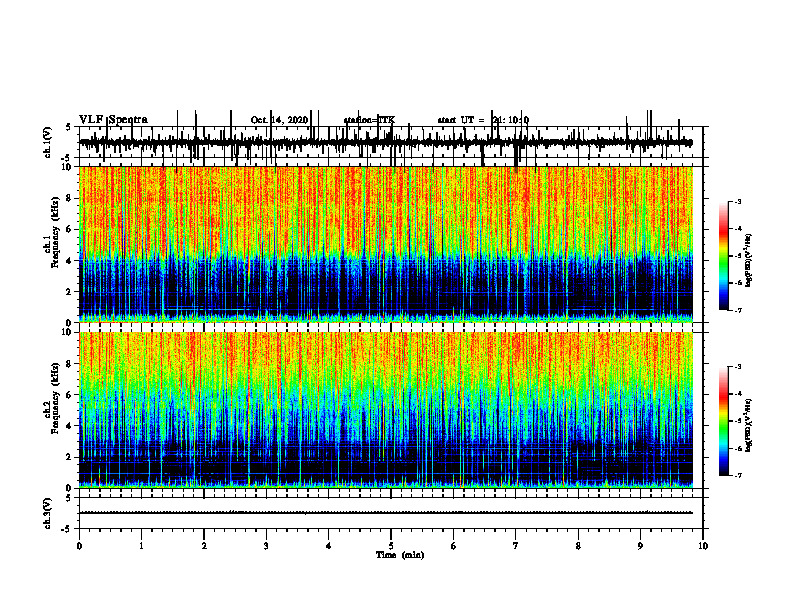This screenshot has height=612, width=792.
Task: Click the time axis tick label "2"
Action: (x=204, y=546)
